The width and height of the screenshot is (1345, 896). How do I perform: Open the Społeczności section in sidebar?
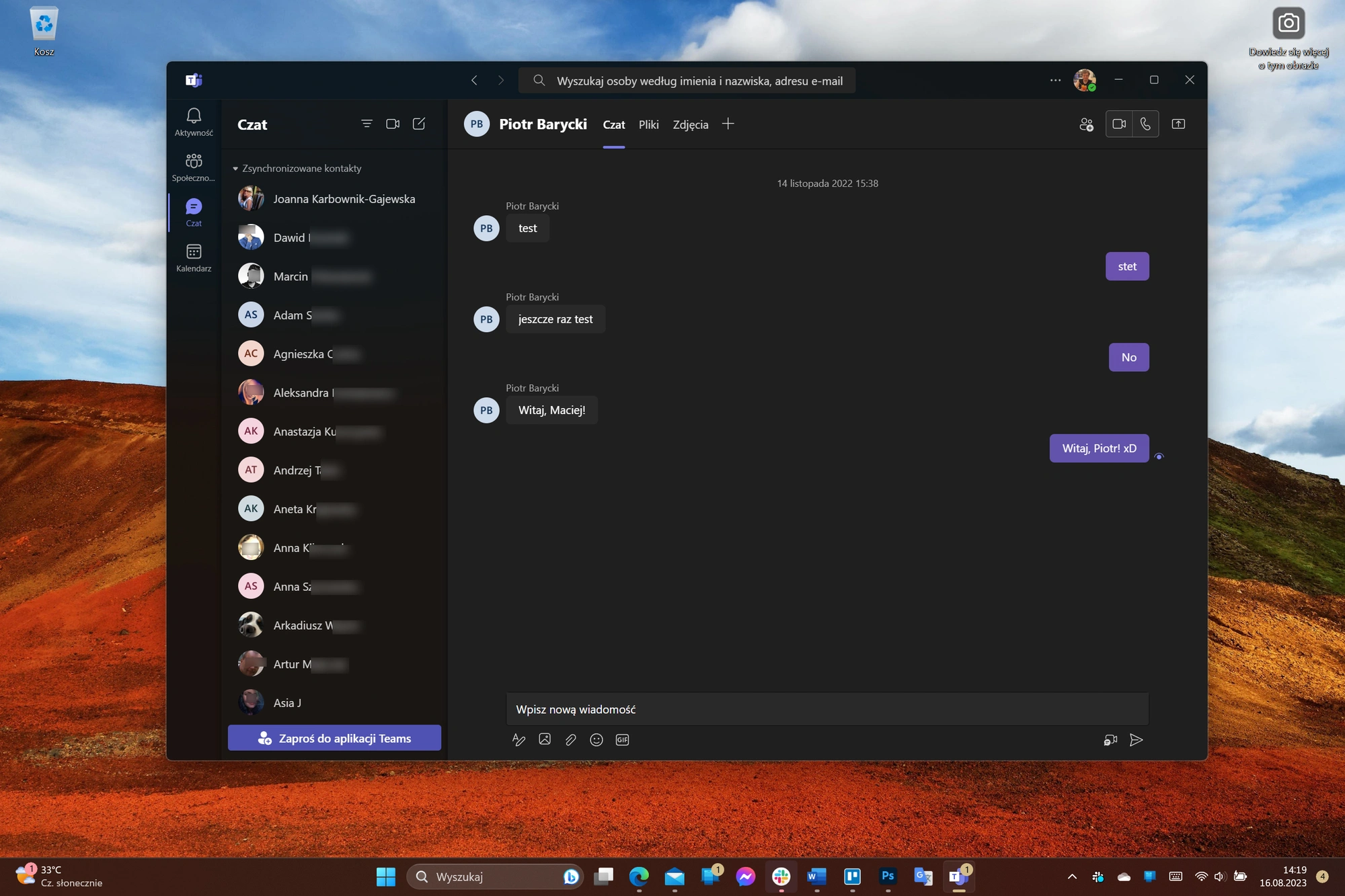pos(194,167)
